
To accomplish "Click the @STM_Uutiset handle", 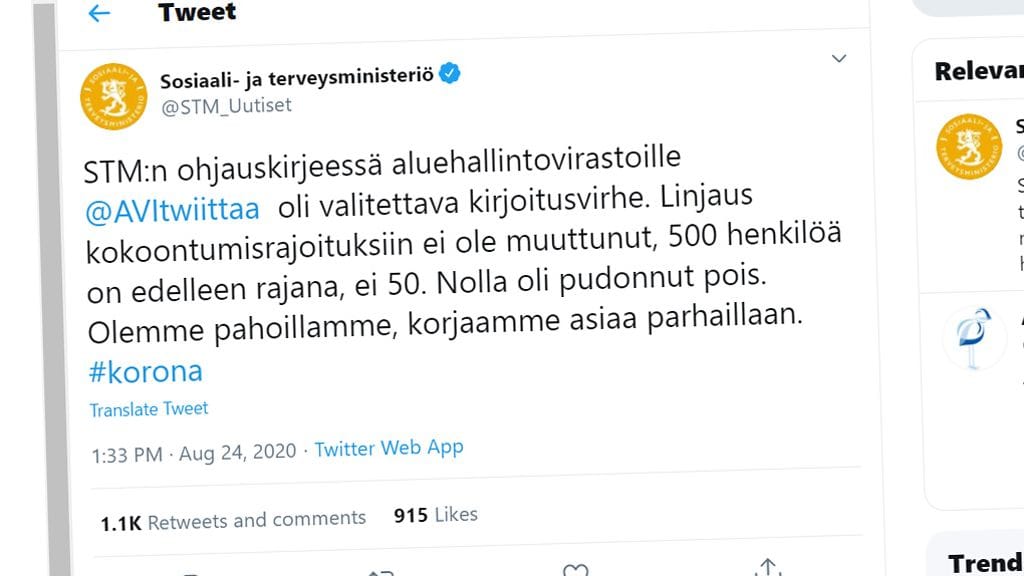I will tap(226, 104).
